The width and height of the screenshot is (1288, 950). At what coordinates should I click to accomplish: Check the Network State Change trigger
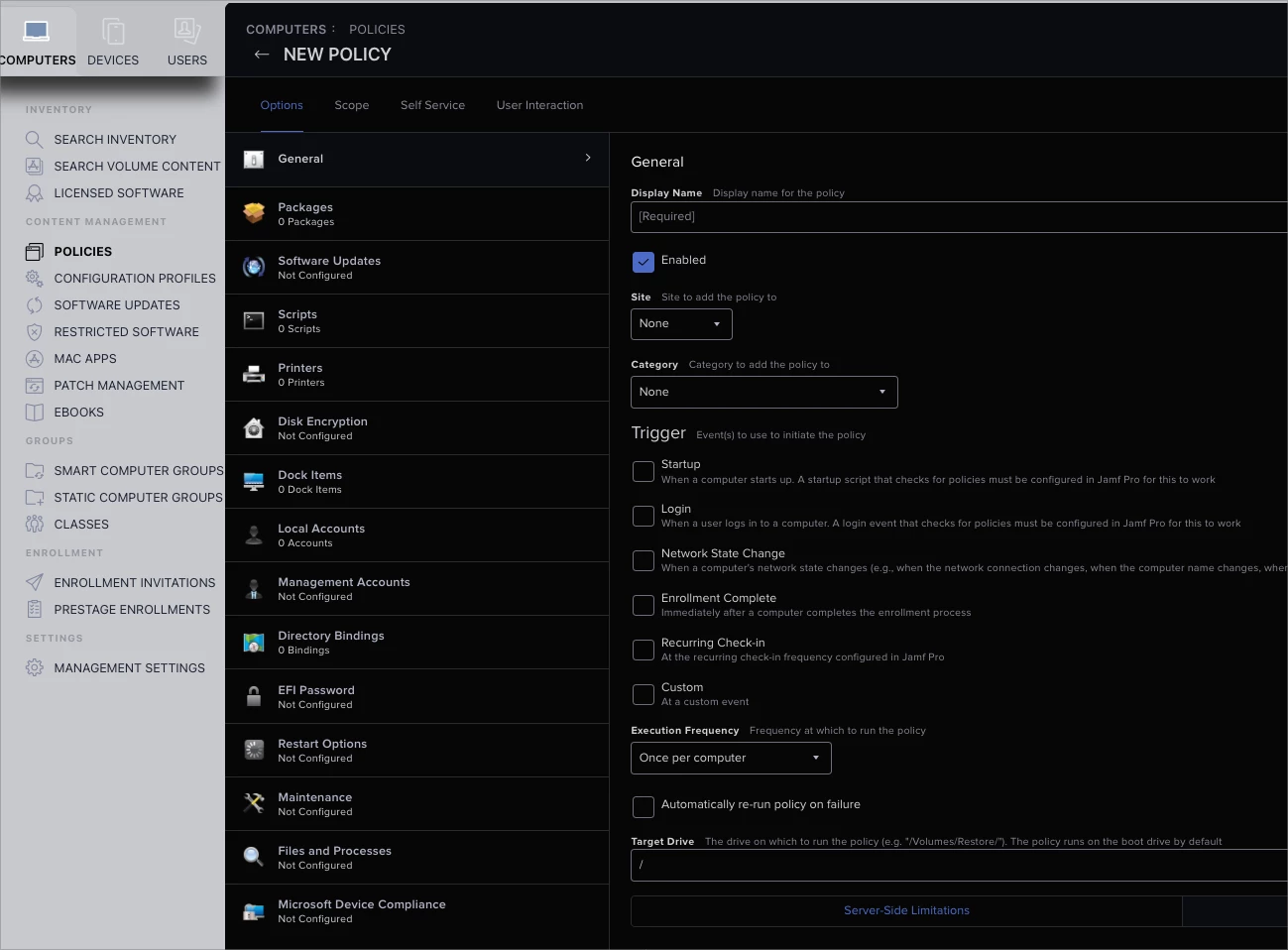(x=644, y=560)
